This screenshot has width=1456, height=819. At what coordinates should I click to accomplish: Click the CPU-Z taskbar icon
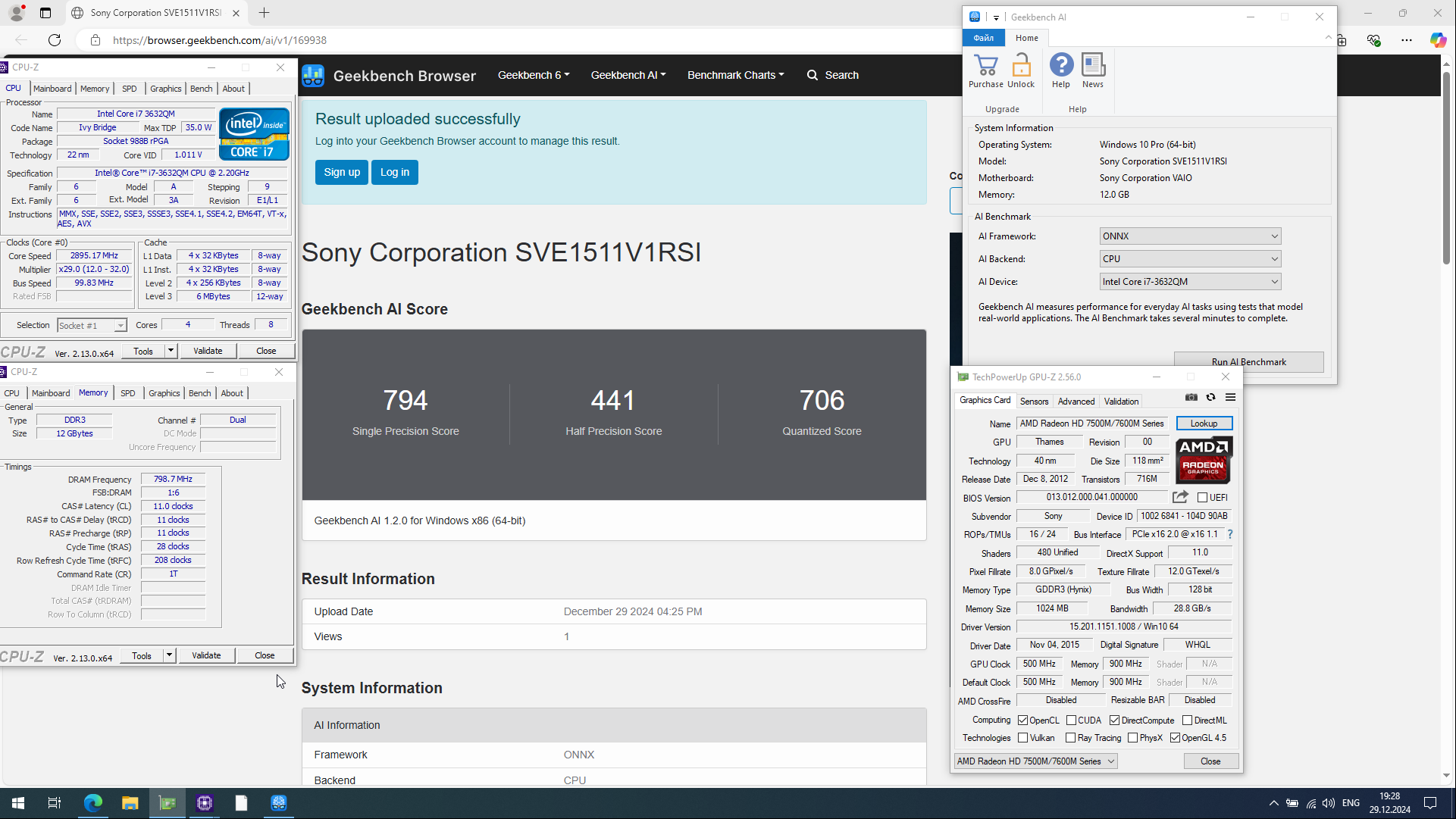(205, 803)
